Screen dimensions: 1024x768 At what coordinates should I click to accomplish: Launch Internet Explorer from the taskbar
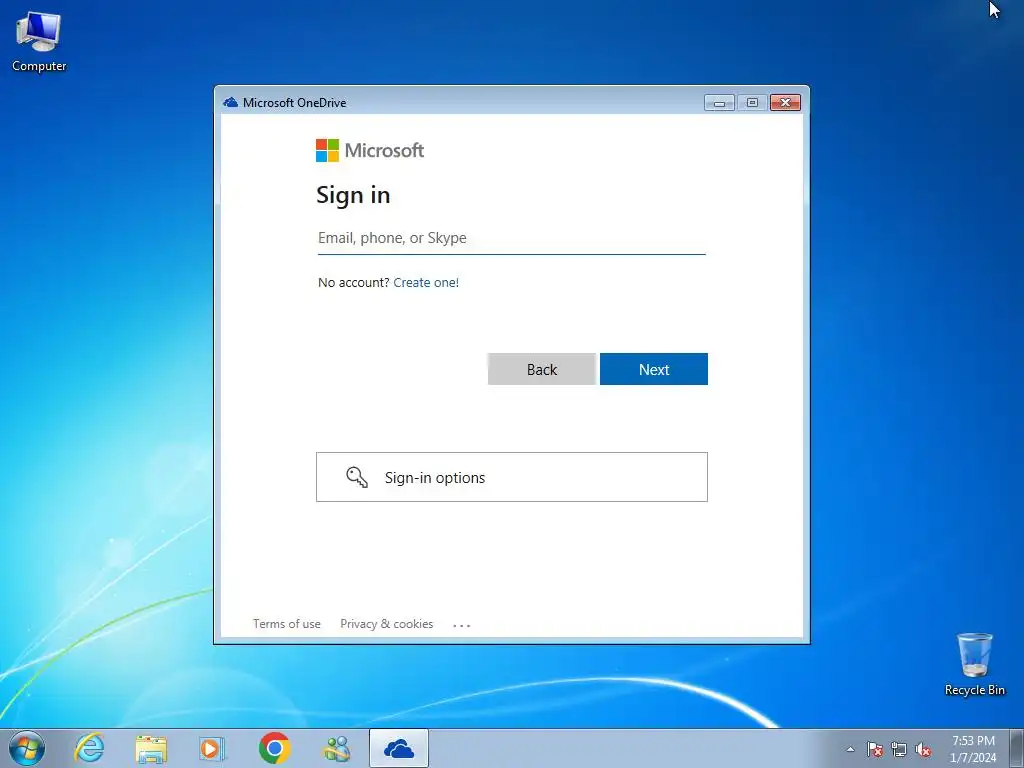click(x=89, y=748)
